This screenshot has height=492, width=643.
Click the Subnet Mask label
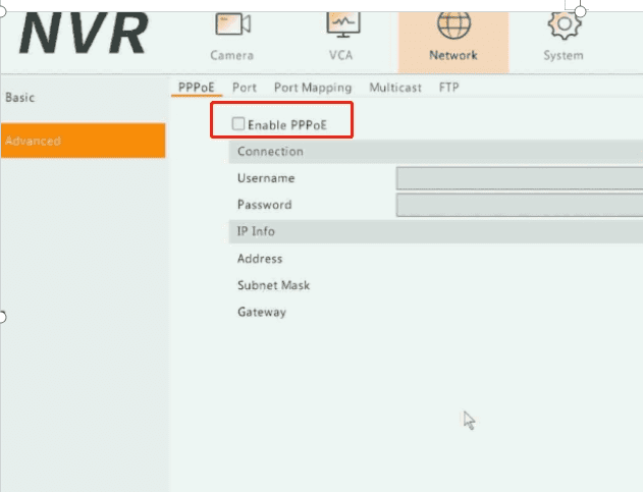tap(273, 285)
